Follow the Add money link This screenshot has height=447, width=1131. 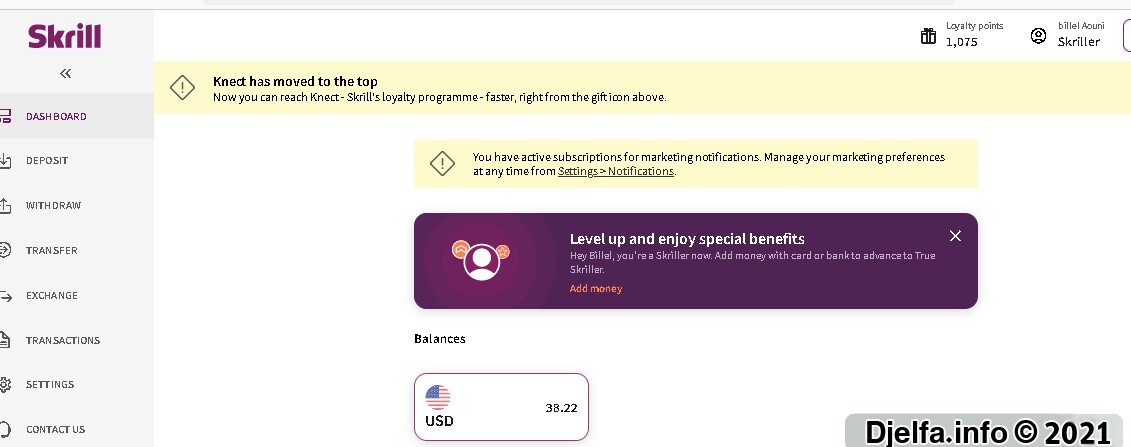click(596, 288)
